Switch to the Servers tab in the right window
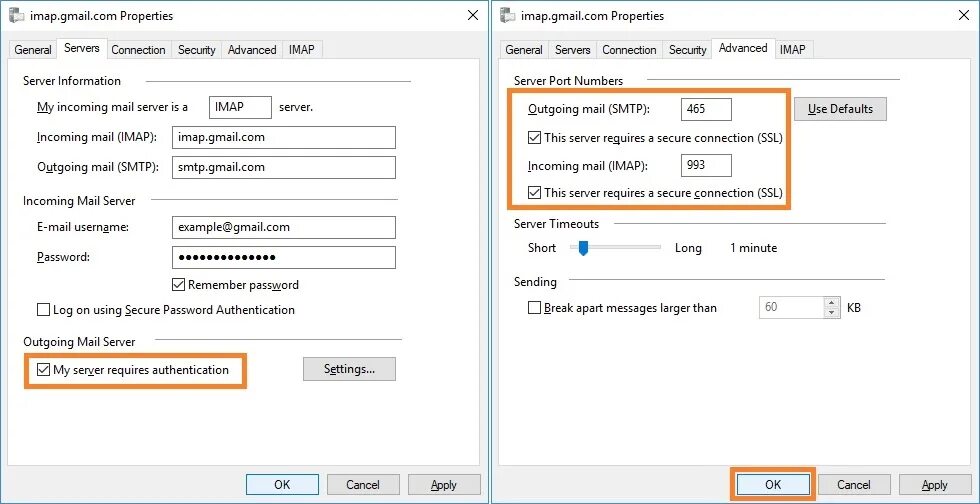The height and width of the screenshot is (504, 980). tap(572, 50)
